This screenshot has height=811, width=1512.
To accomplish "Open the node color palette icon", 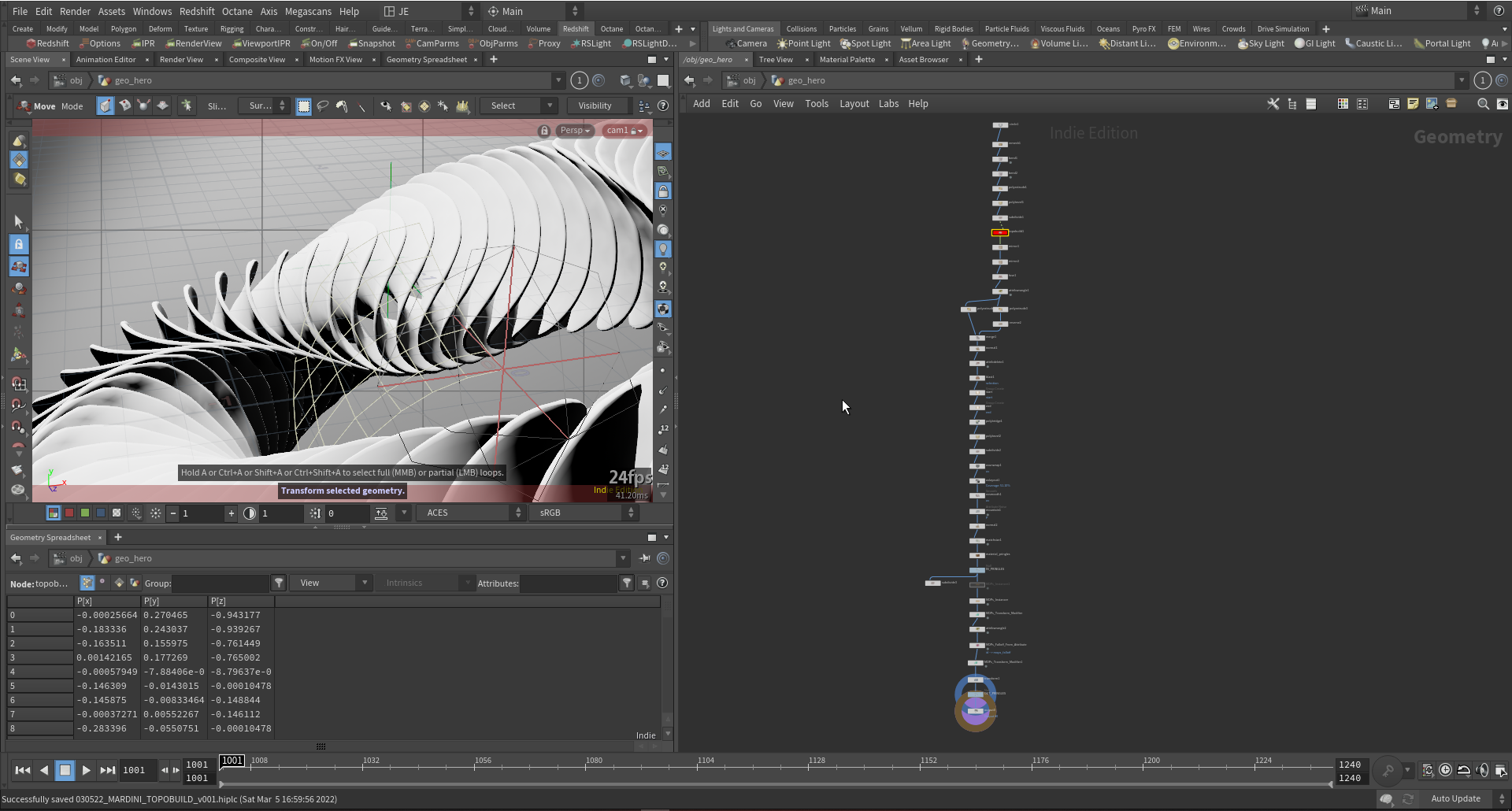I will click(x=1343, y=104).
